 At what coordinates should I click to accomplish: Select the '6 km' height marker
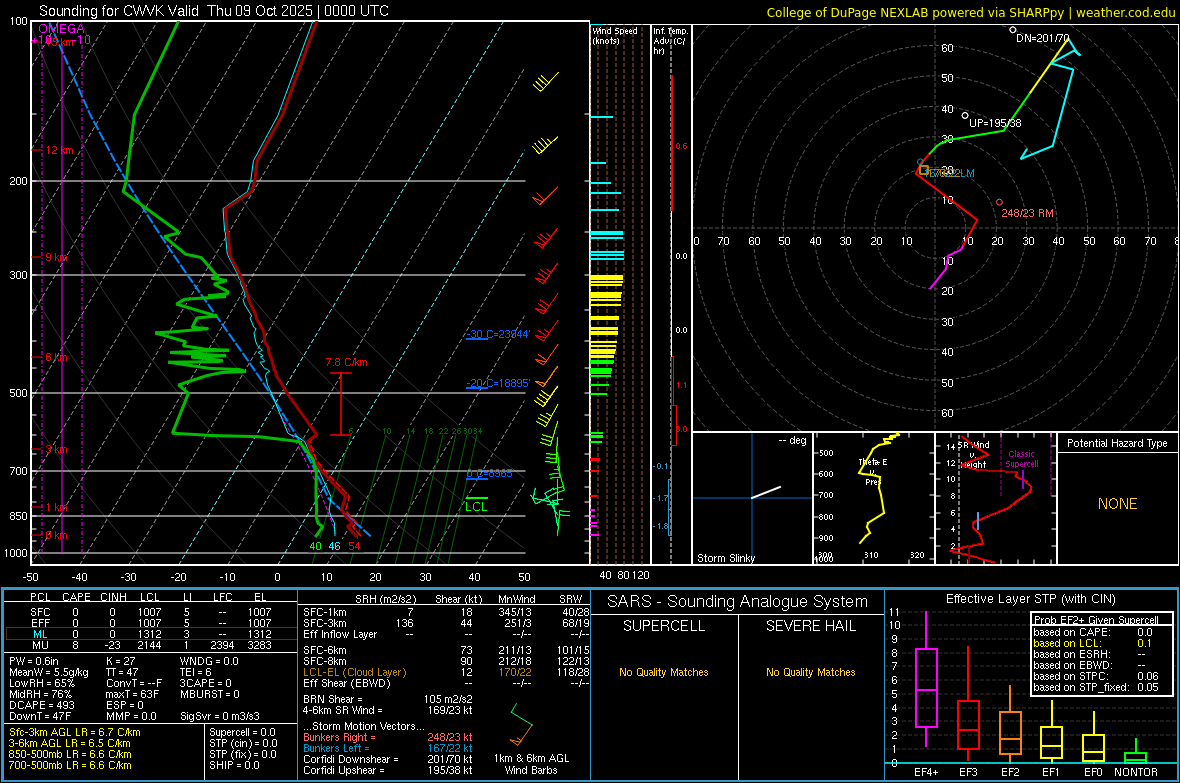[56, 357]
